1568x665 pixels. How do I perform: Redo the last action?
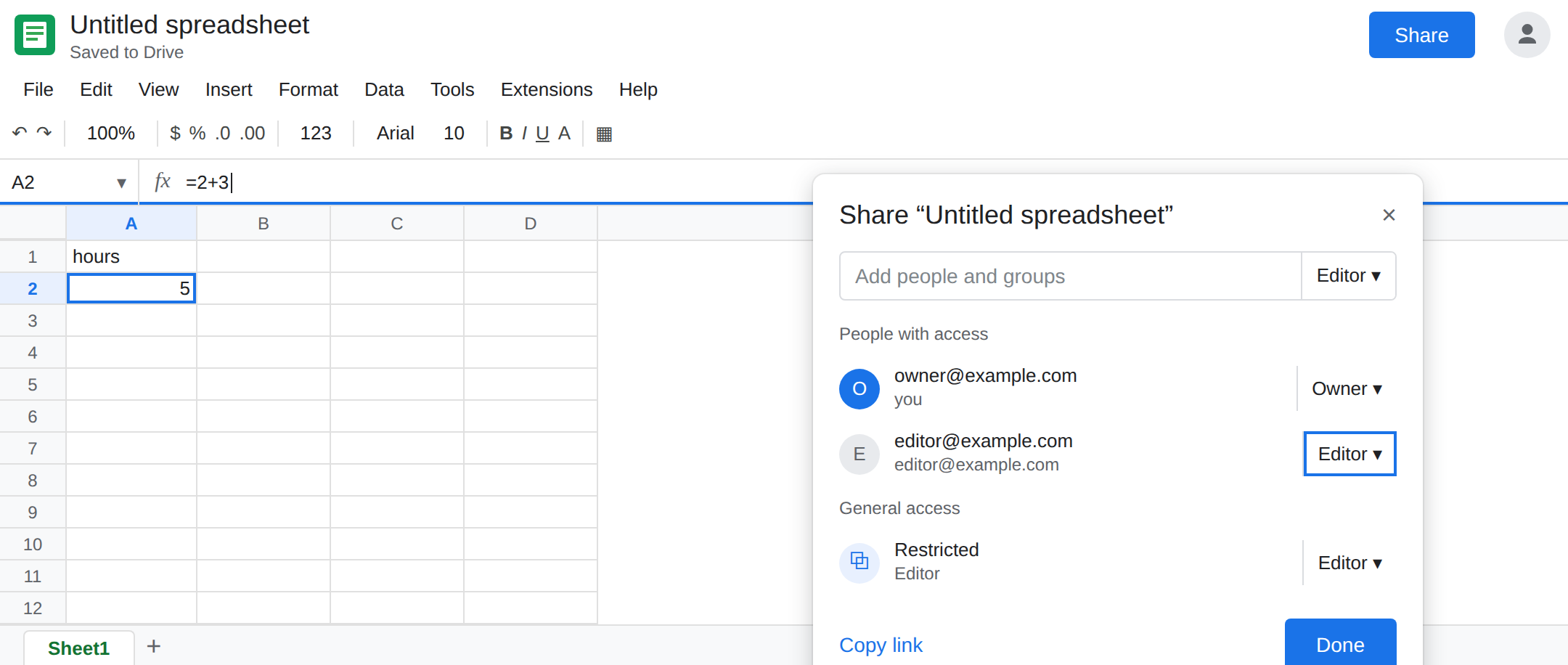click(44, 133)
